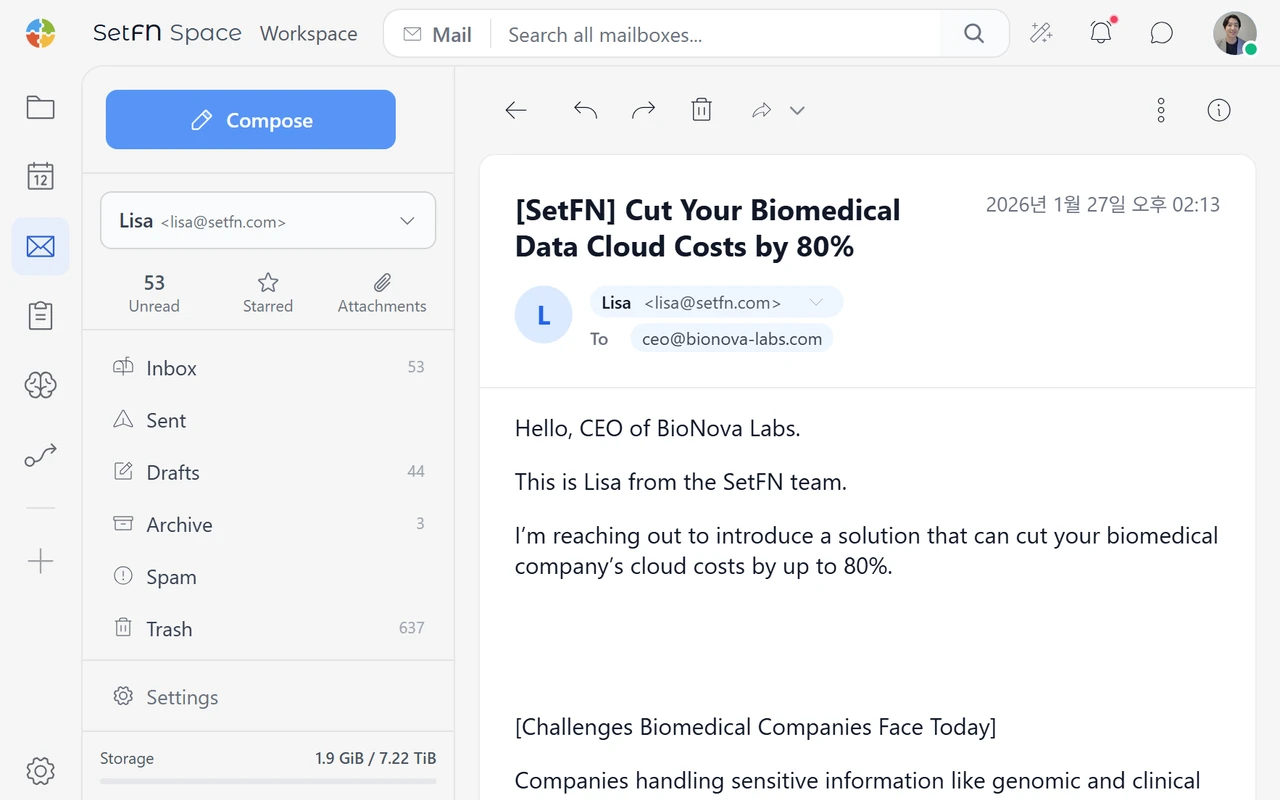Reply to the email with the reply arrow
This screenshot has height=800, width=1280.
585,110
